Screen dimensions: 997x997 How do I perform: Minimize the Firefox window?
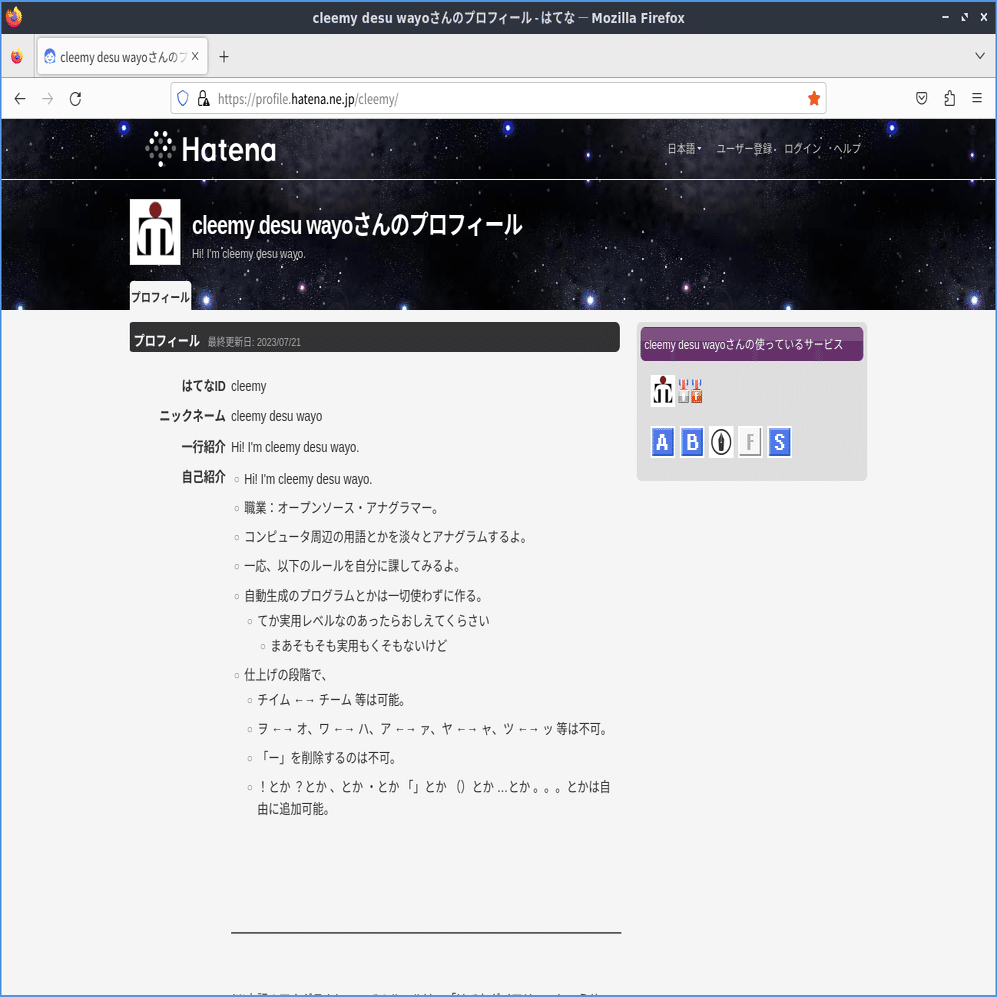945,17
